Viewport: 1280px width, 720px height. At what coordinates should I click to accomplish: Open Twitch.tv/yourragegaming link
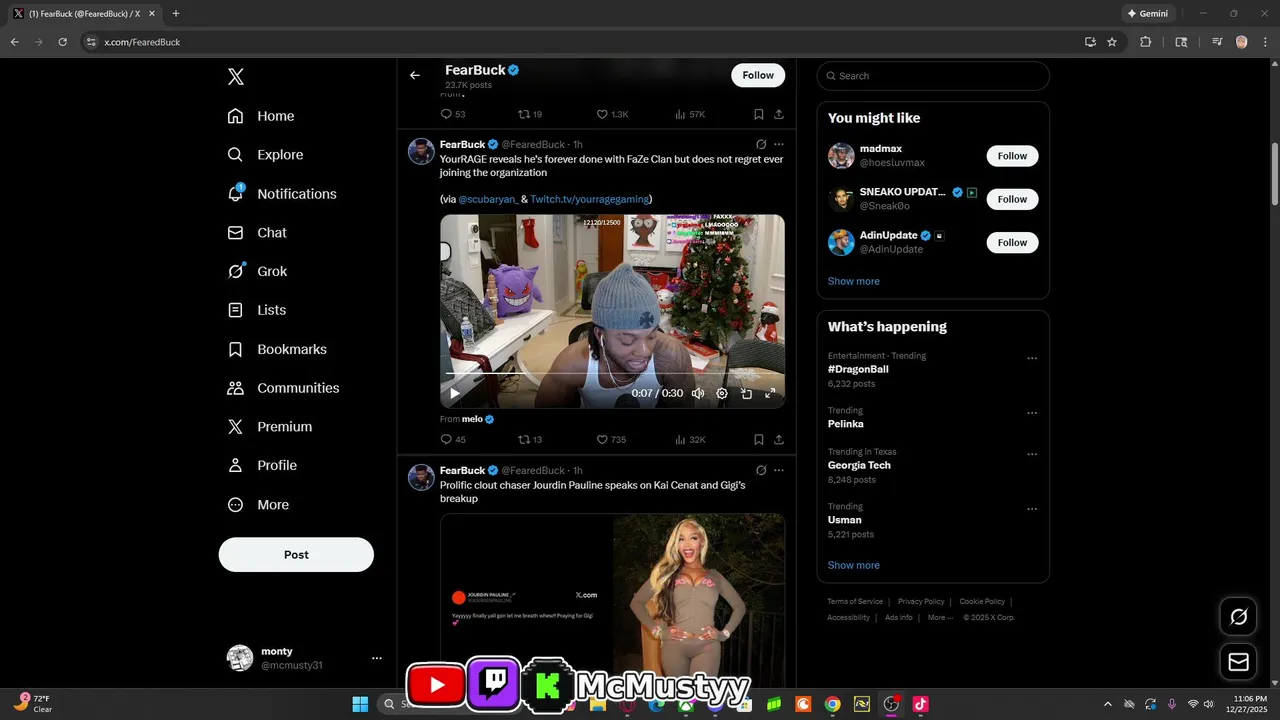point(589,199)
